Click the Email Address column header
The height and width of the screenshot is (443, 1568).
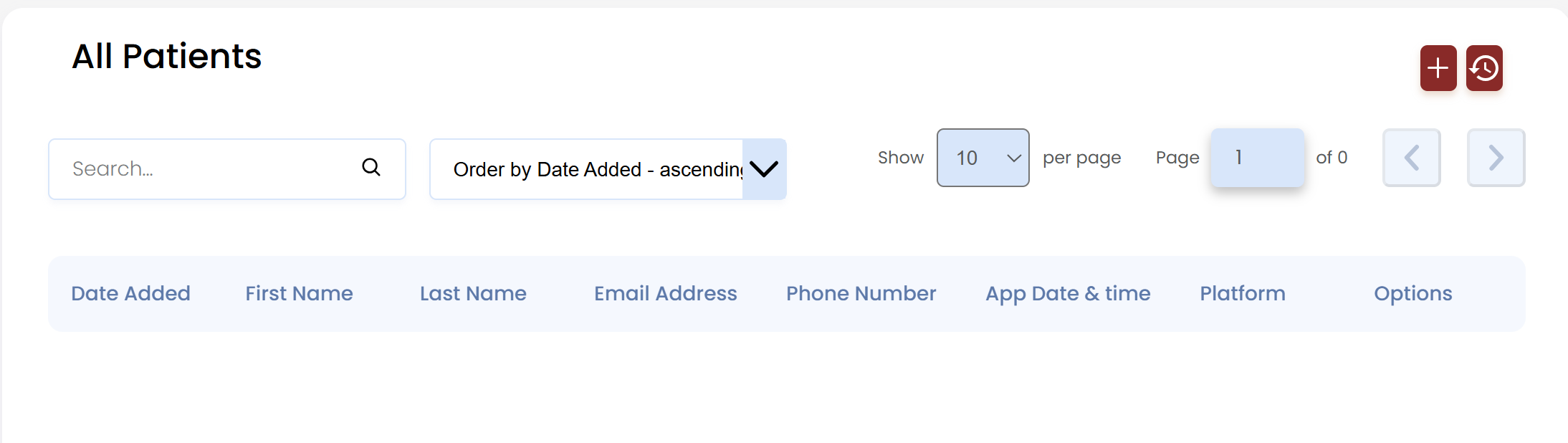665,293
